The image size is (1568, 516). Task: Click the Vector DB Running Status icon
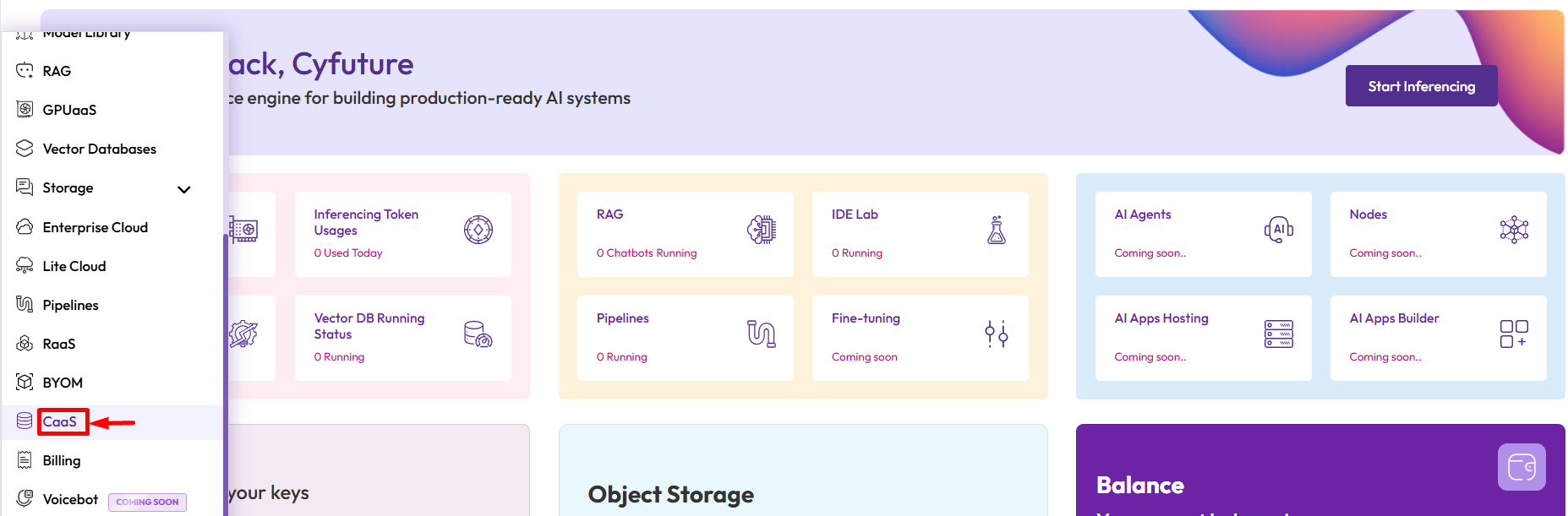coord(478,334)
